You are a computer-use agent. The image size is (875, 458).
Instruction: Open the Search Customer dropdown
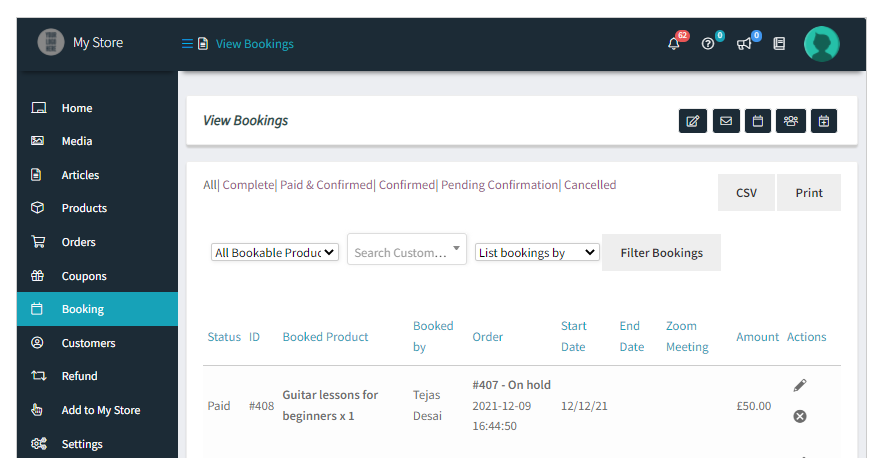[407, 249]
